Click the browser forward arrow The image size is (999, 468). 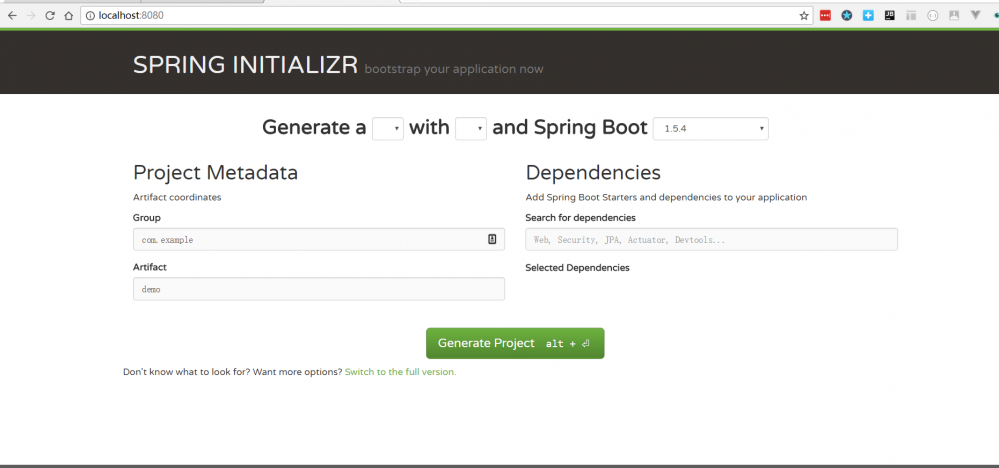[31, 16]
